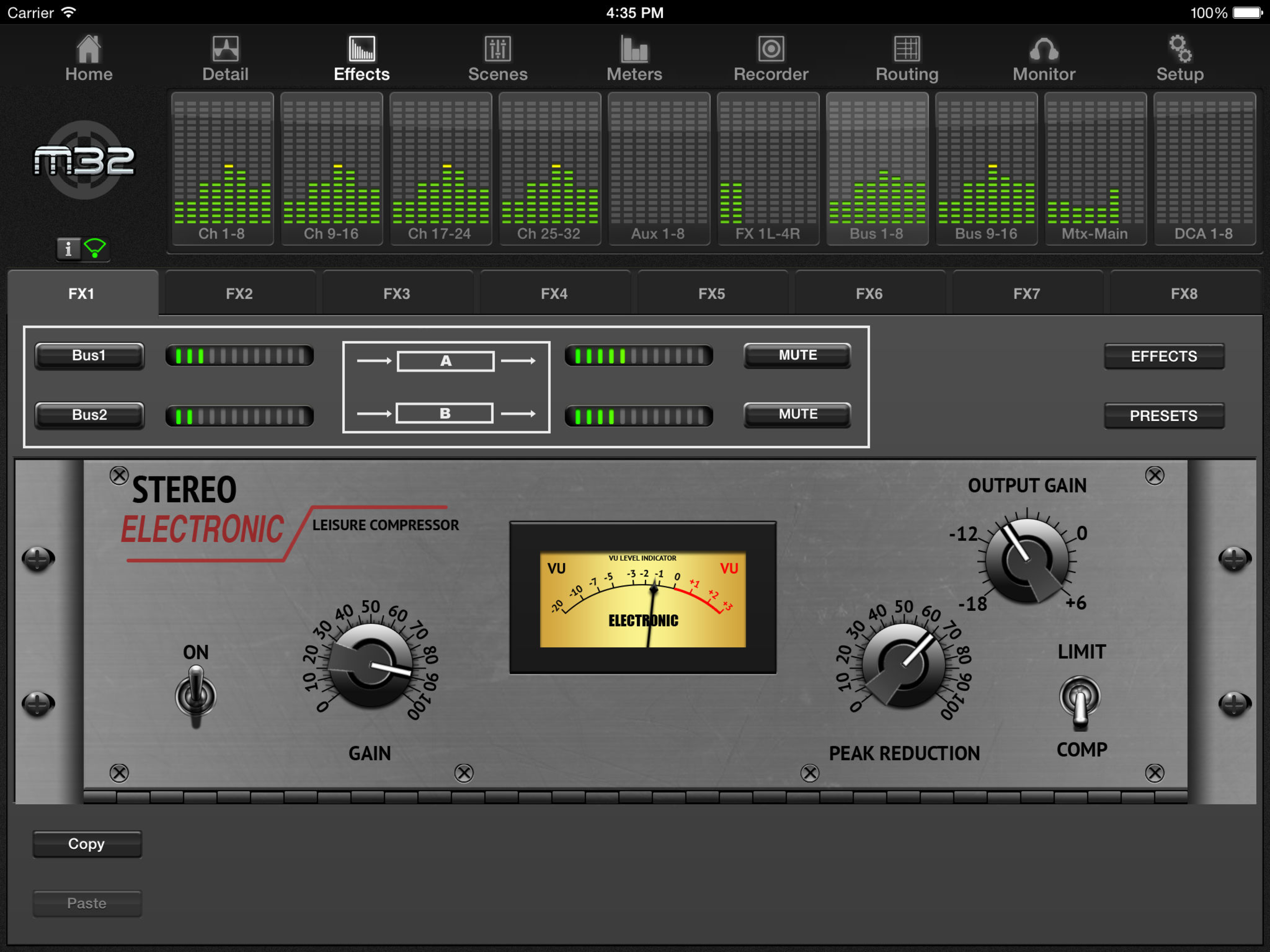Open the Recorder icon
This screenshot has width=1270, height=952.
click(x=770, y=50)
